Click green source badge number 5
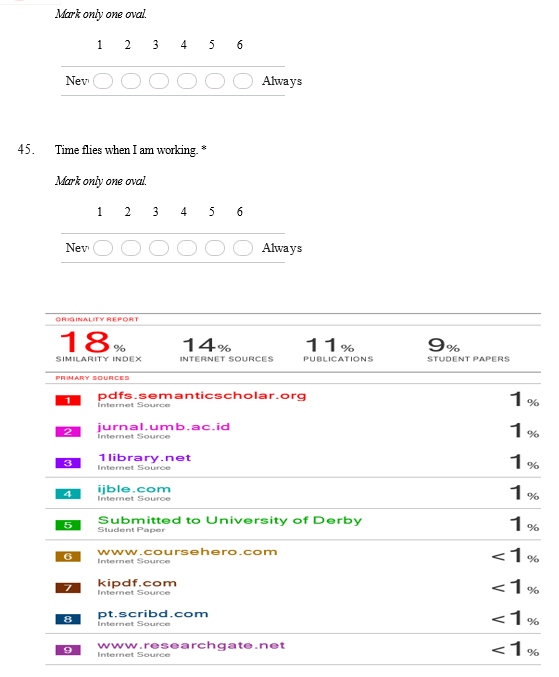The image size is (559, 677). (68, 525)
